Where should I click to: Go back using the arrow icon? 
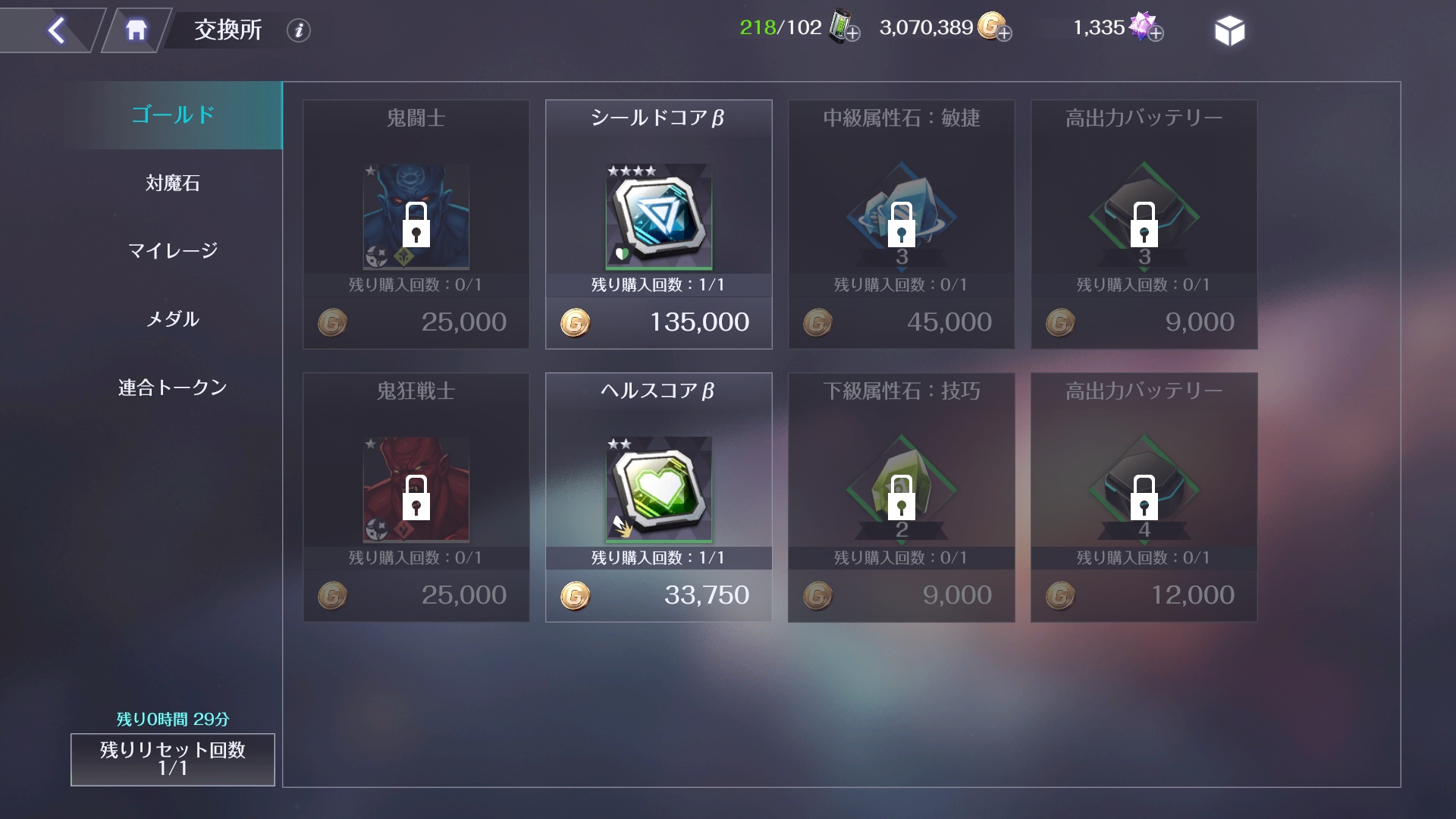pyautogui.click(x=56, y=30)
